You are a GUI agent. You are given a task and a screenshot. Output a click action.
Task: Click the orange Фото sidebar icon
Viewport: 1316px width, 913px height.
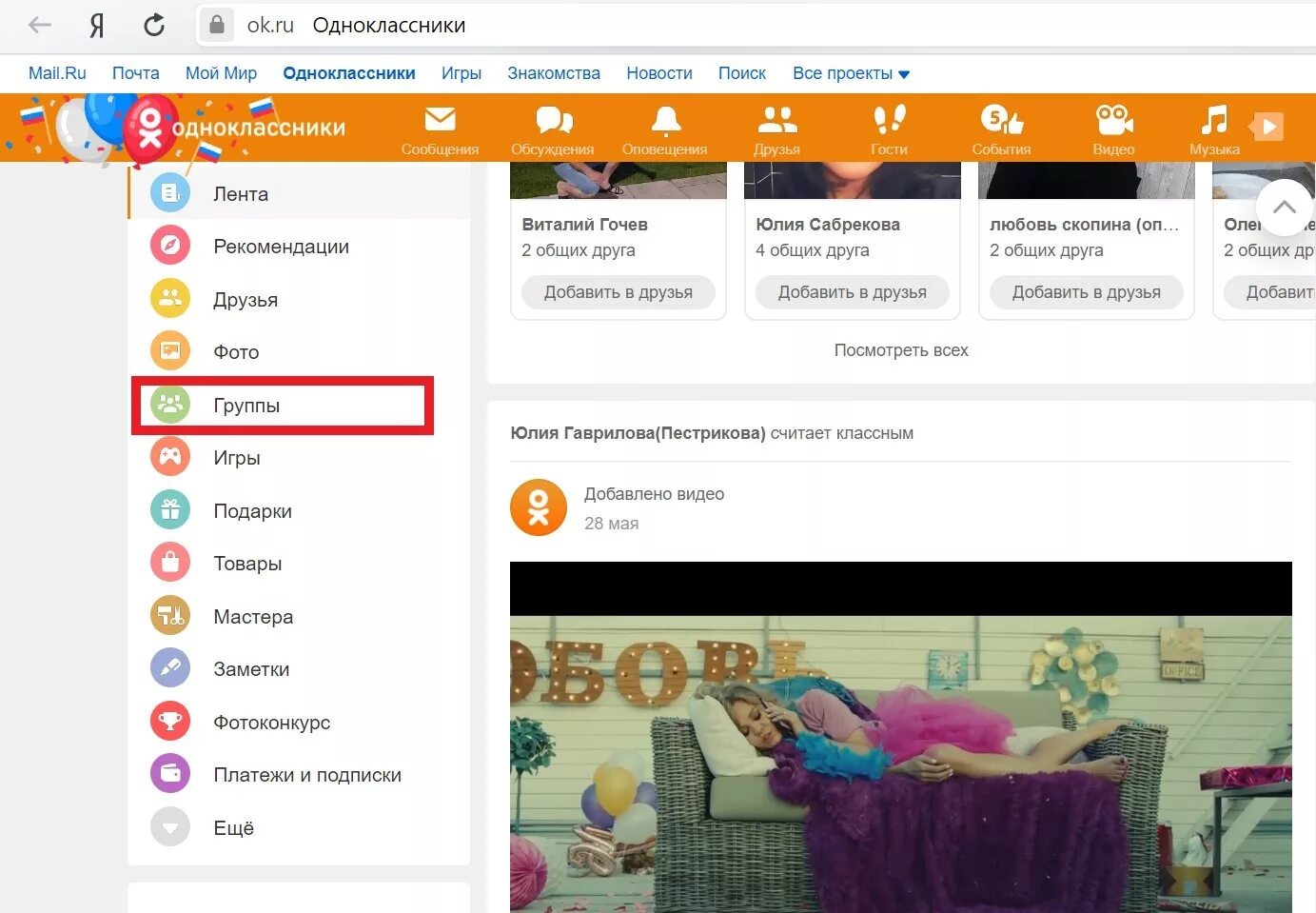[x=170, y=351]
